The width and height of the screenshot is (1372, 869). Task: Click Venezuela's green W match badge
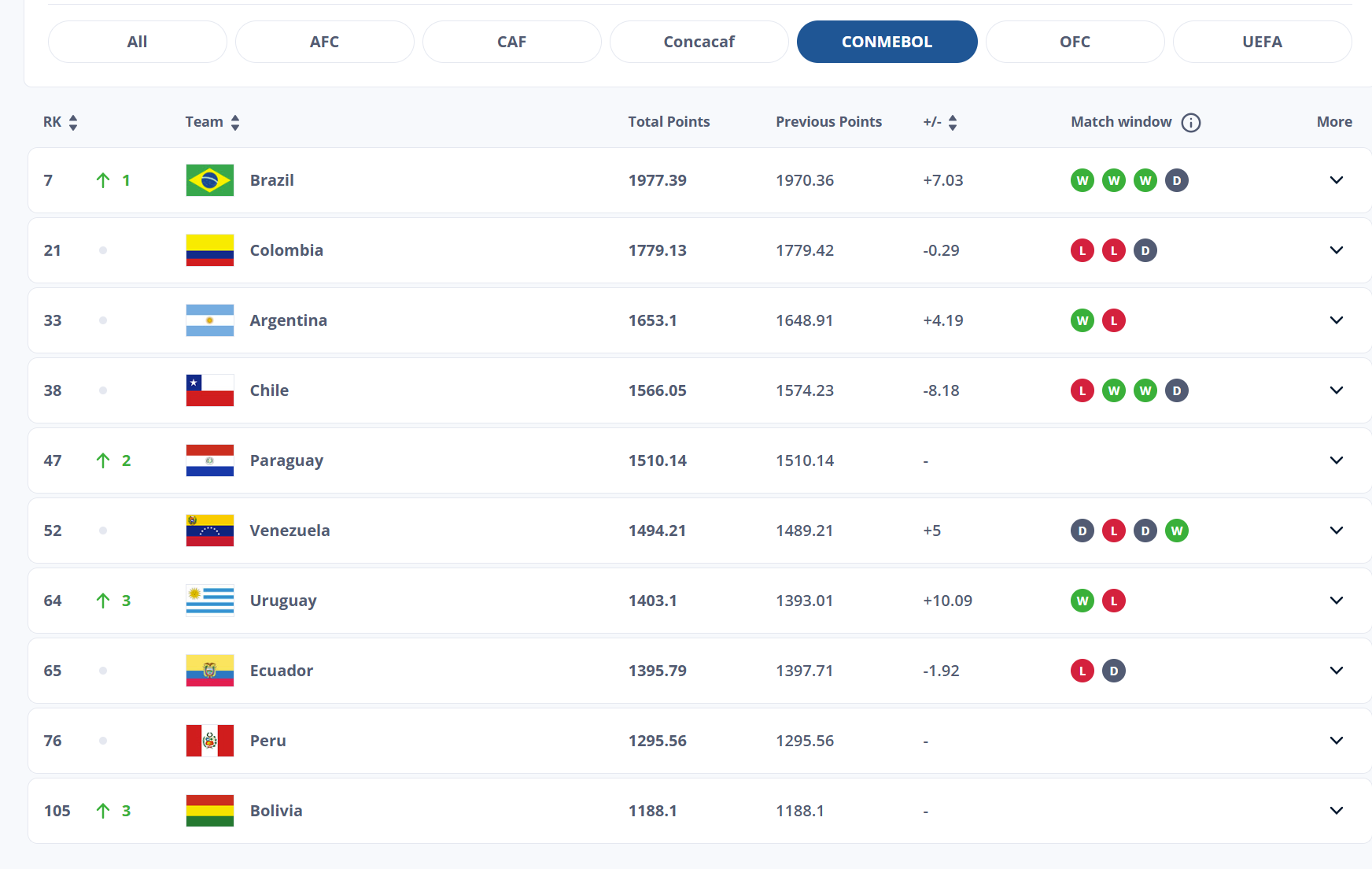[x=1176, y=531]
